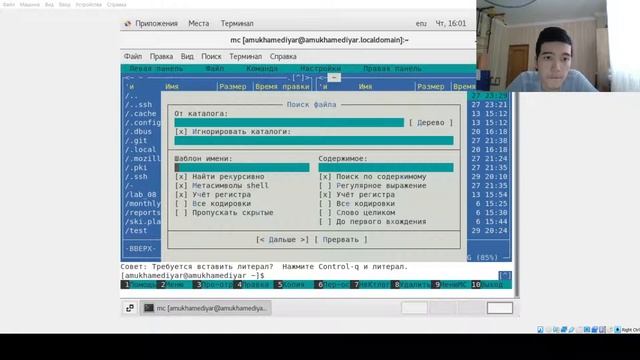The width and height of the screenshot is (640, 360).
Task: Focus the От каталога input field
Action: 289,123
